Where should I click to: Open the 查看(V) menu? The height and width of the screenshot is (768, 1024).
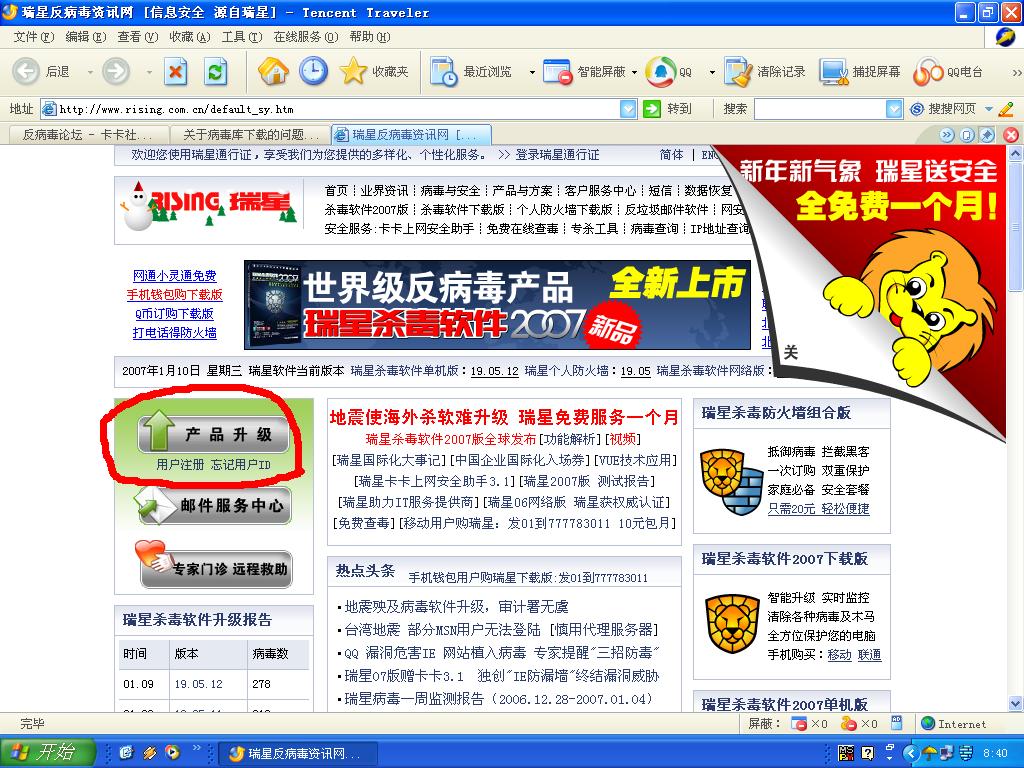138,37
